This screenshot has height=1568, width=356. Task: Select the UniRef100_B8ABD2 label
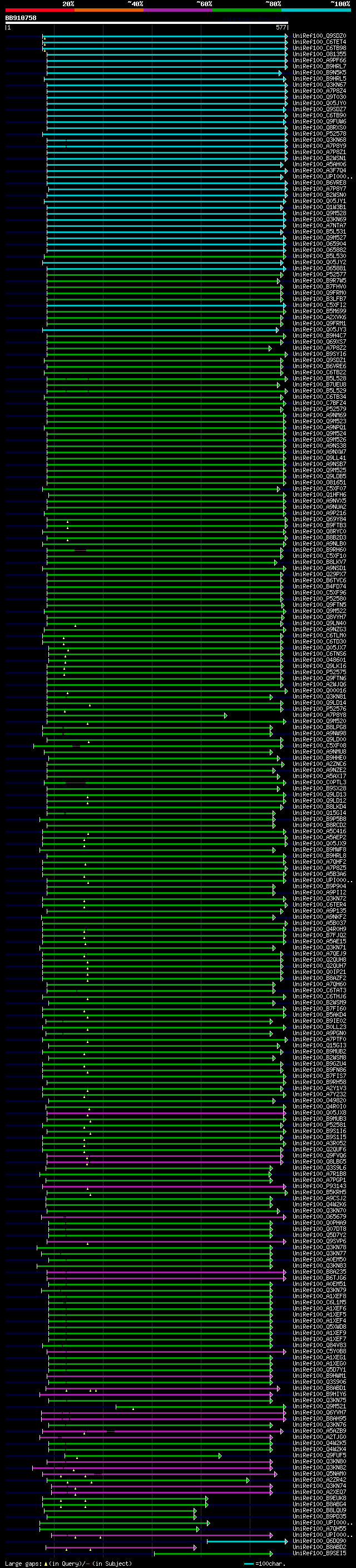[x=319, y=1547]
